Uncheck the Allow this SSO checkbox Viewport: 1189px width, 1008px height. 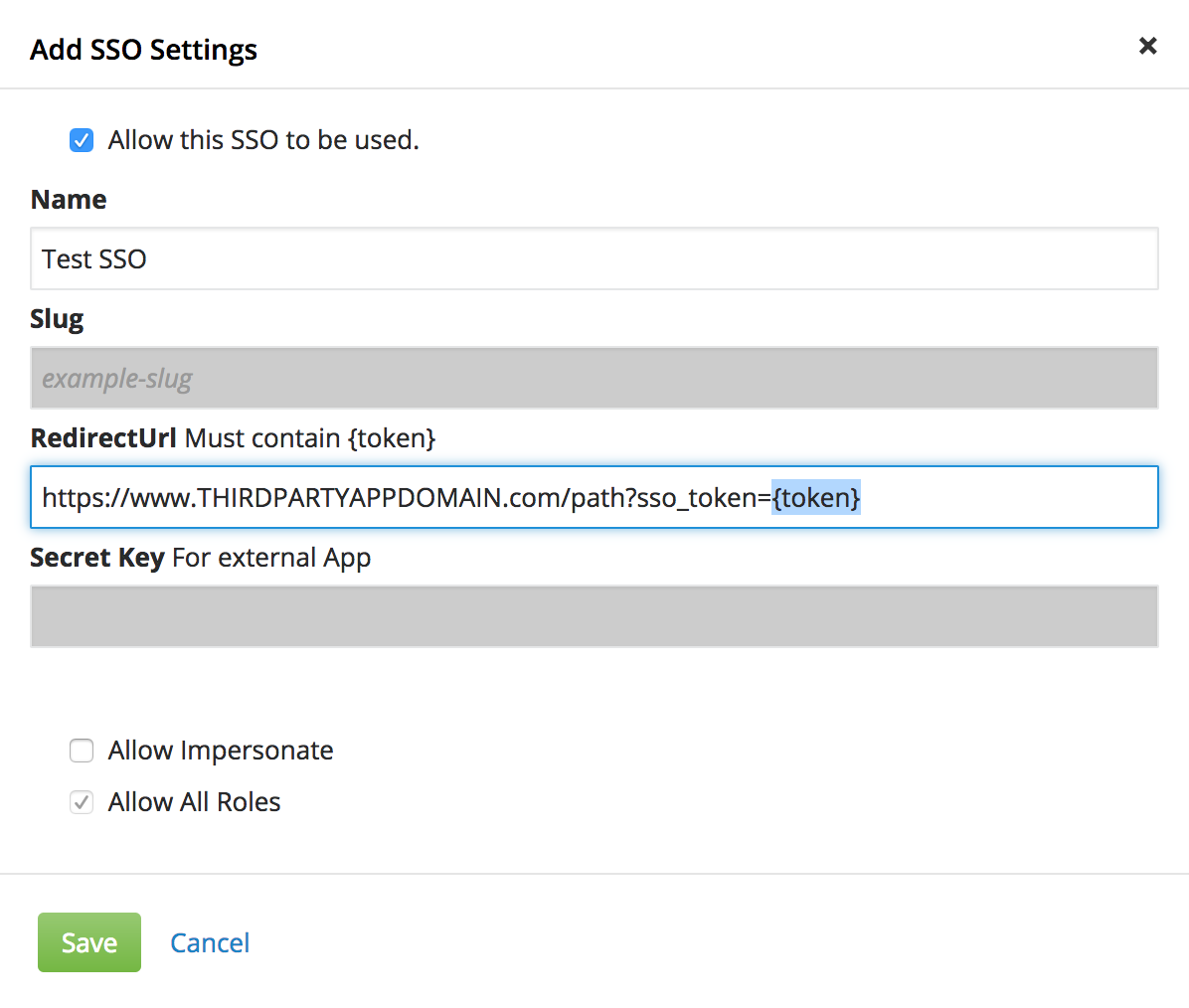pos(82,140)
